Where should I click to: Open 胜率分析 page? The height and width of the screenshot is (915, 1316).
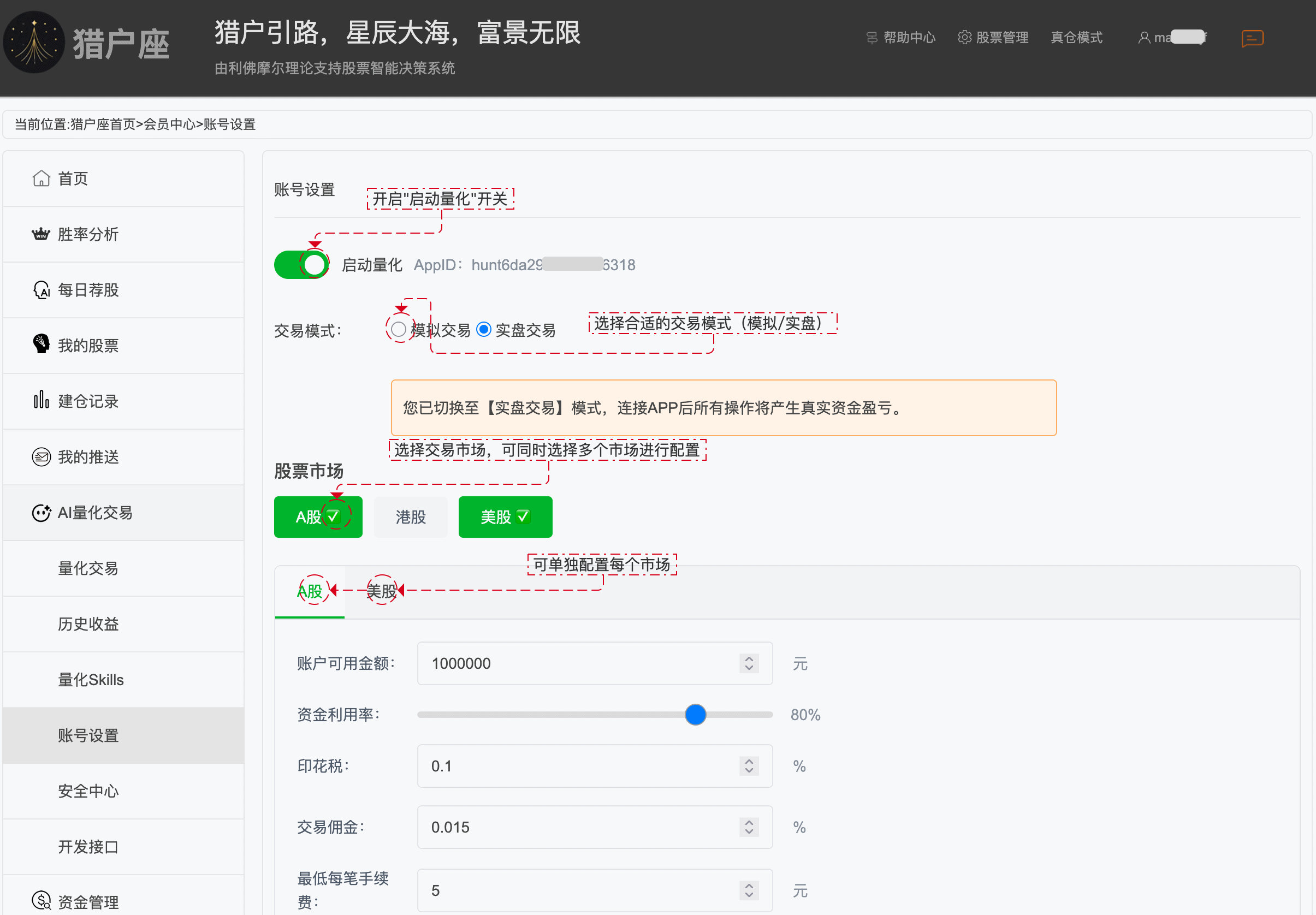pyautogui.click(x=123, y=234)
